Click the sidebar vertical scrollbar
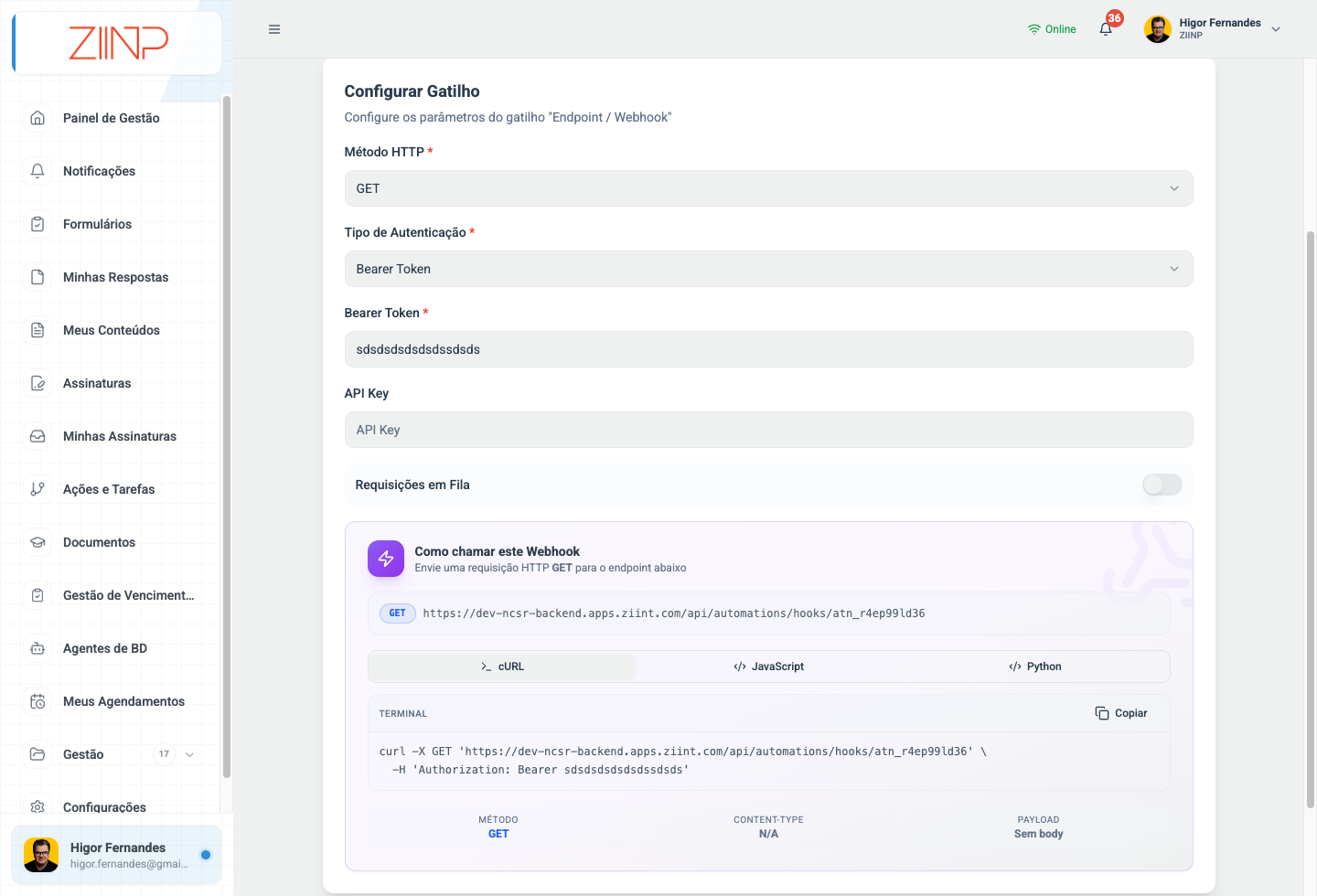This screenshot has height=896, width=1317. click(x=226, y=437)
